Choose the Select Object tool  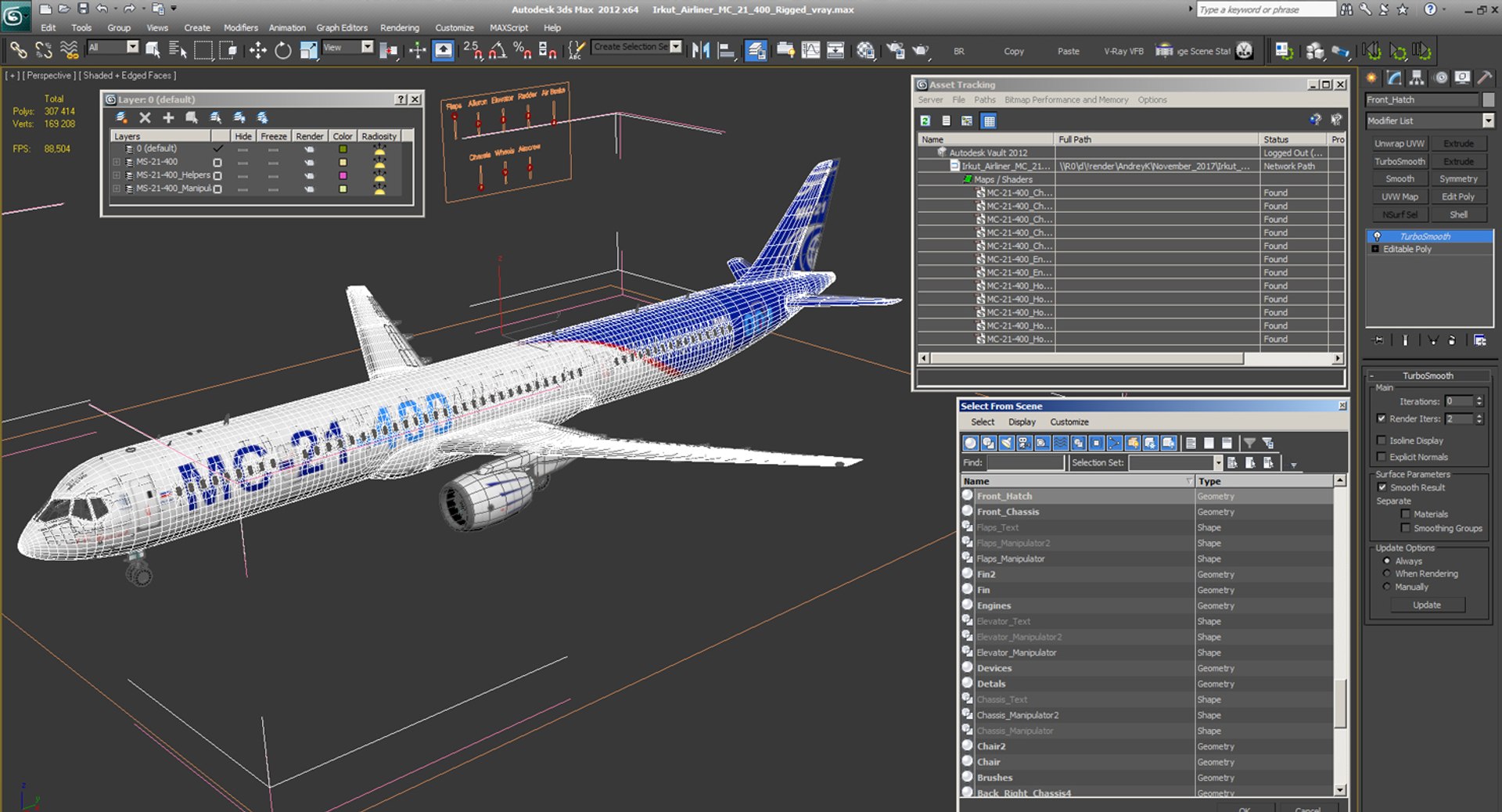pos(153,51)
